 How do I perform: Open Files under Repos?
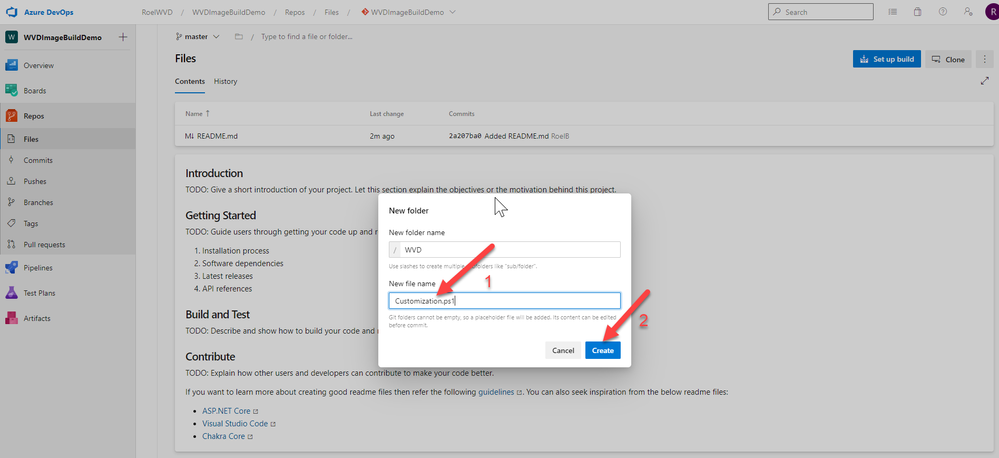click(x=31, y=139)
